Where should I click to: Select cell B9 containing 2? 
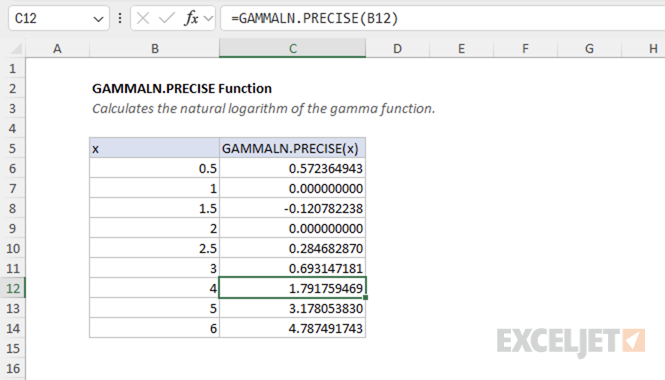(x=154, y=228)
